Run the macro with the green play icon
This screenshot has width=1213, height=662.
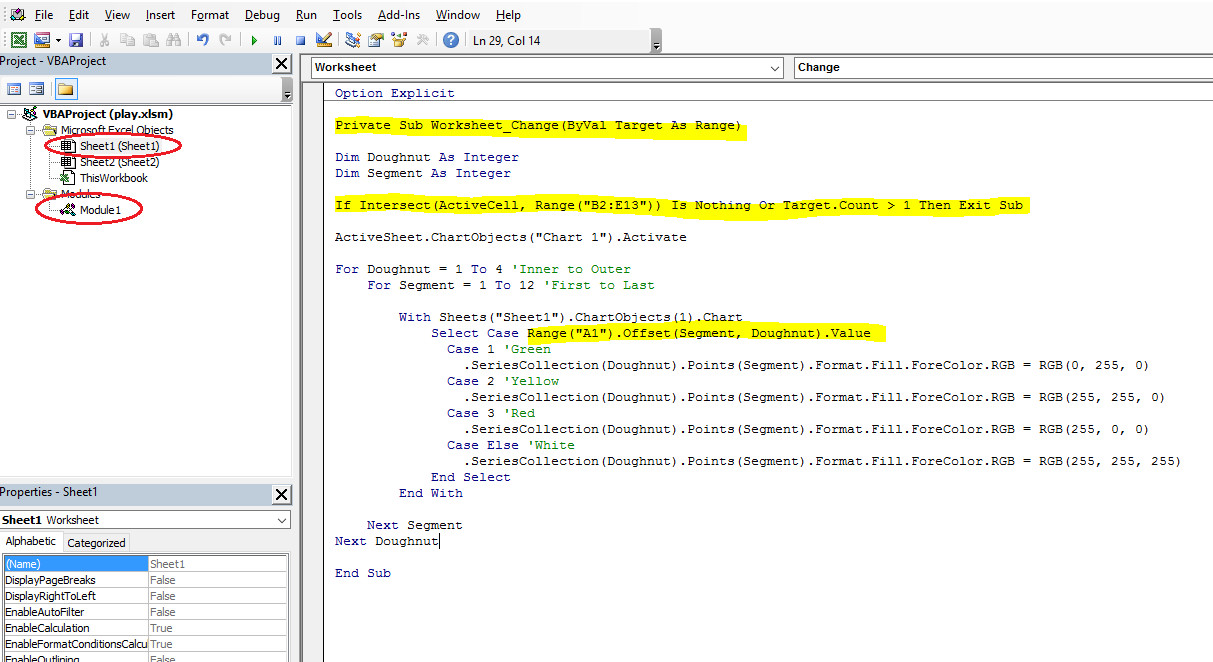254,40
